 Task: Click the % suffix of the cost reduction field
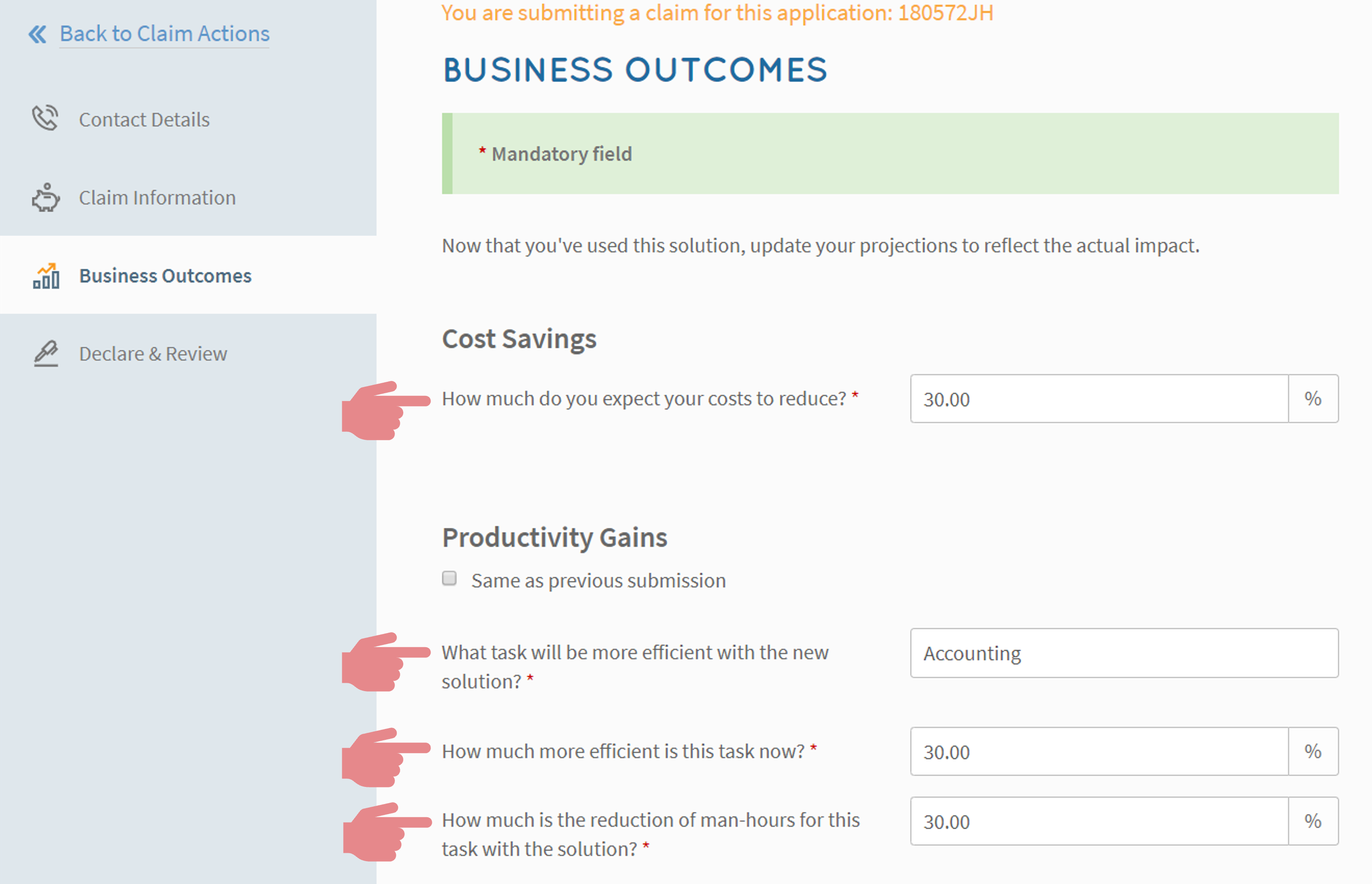[x=1312, y=399]
